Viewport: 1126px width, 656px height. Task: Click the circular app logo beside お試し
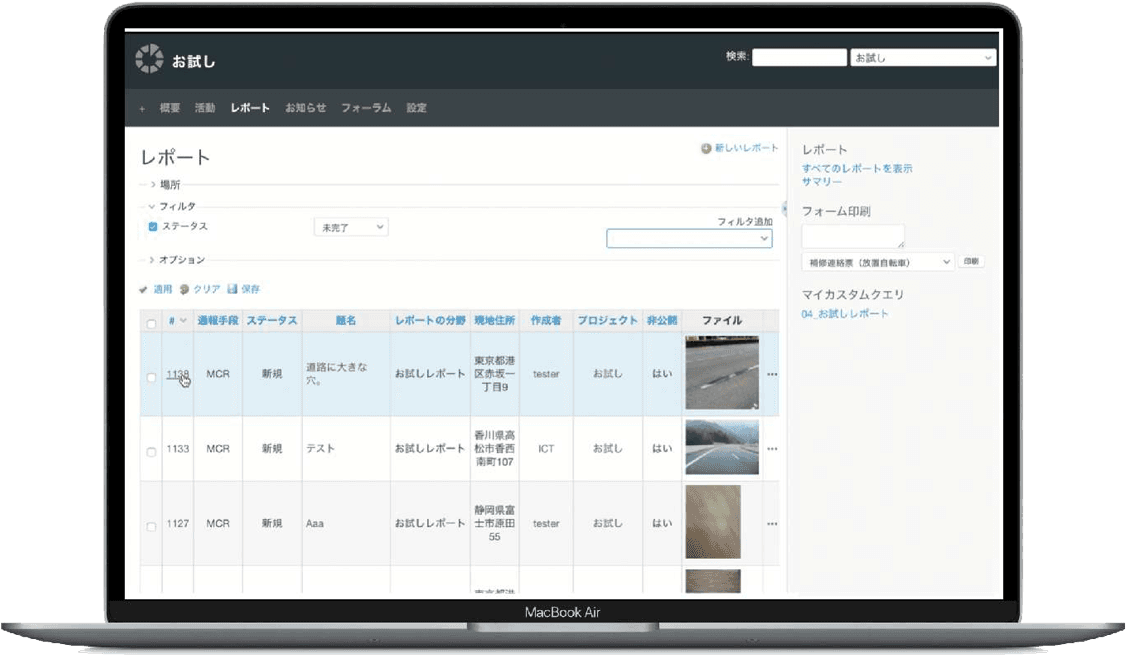[149, 59]
